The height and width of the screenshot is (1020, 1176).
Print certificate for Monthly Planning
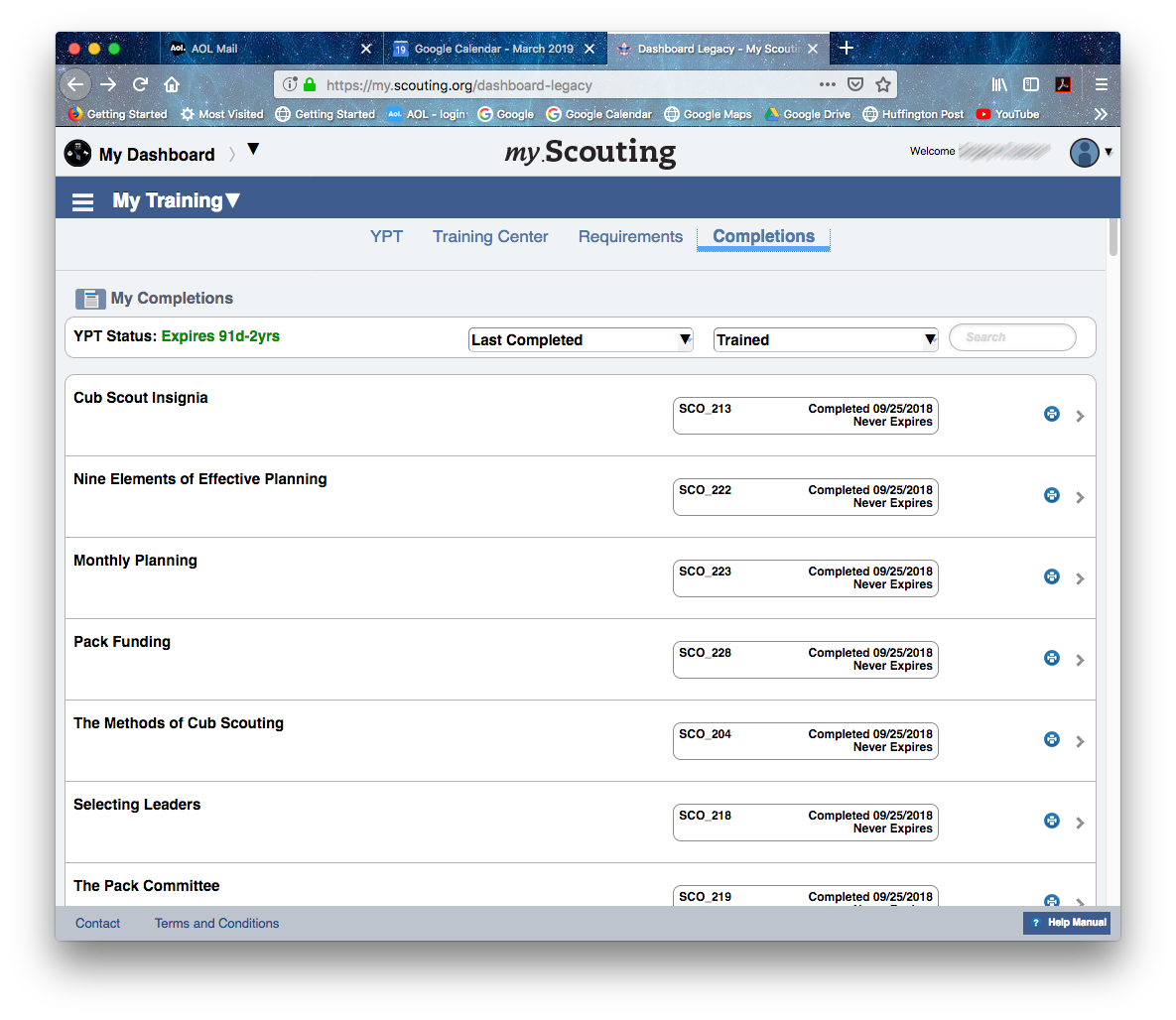(x=1052, y=576)
